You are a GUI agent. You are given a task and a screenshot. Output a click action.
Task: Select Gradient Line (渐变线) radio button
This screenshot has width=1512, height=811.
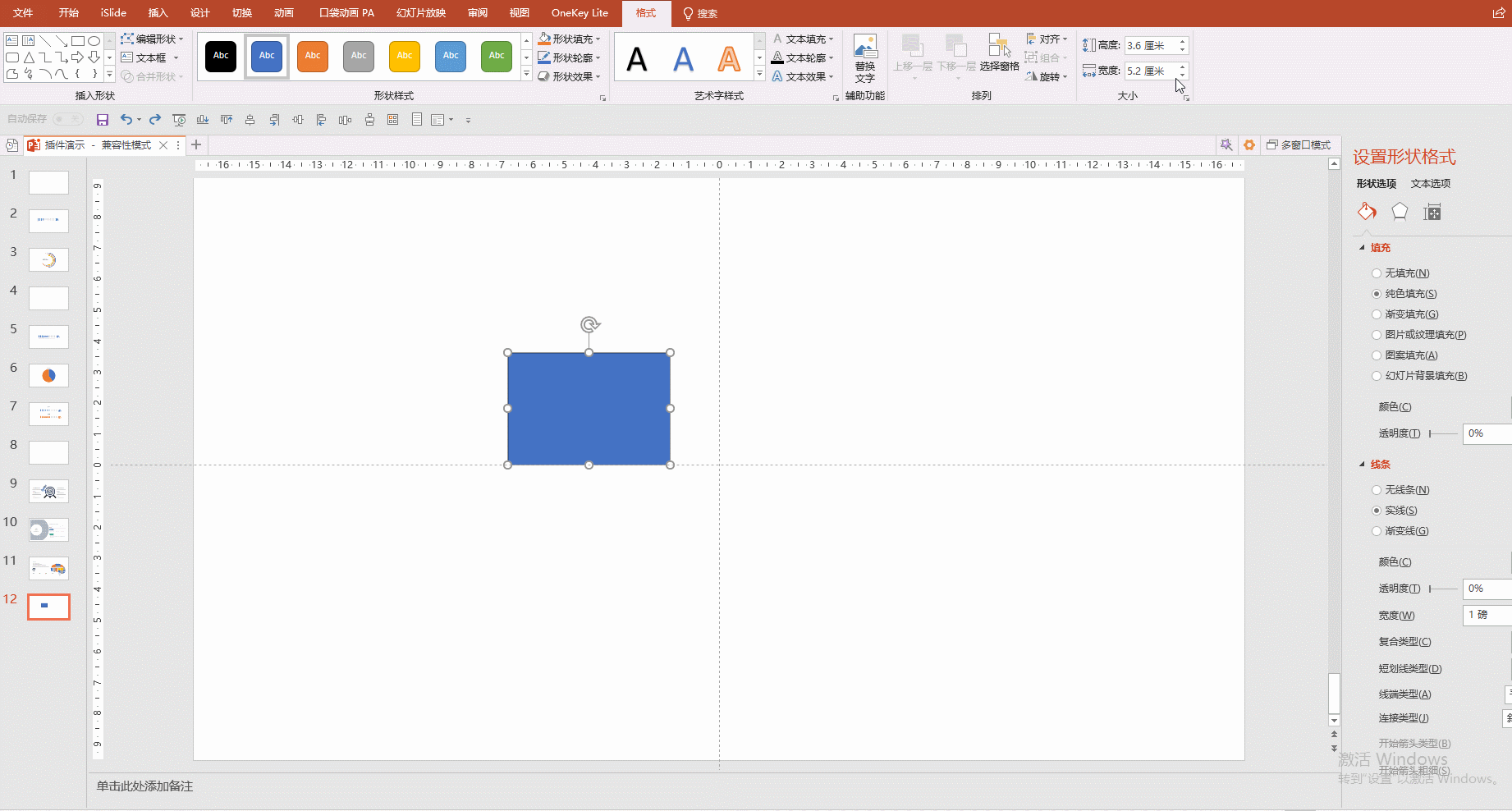click(x=1377, y=531)
